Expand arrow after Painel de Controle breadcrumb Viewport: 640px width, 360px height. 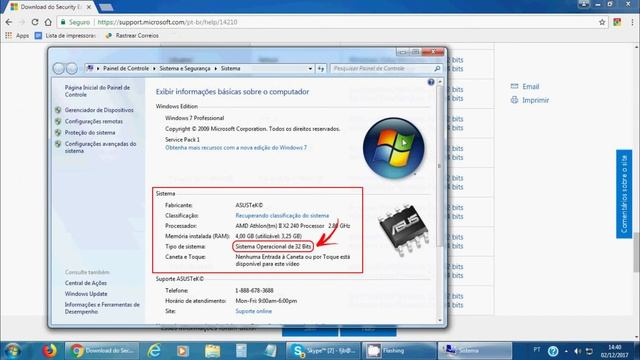pos(154,69)
